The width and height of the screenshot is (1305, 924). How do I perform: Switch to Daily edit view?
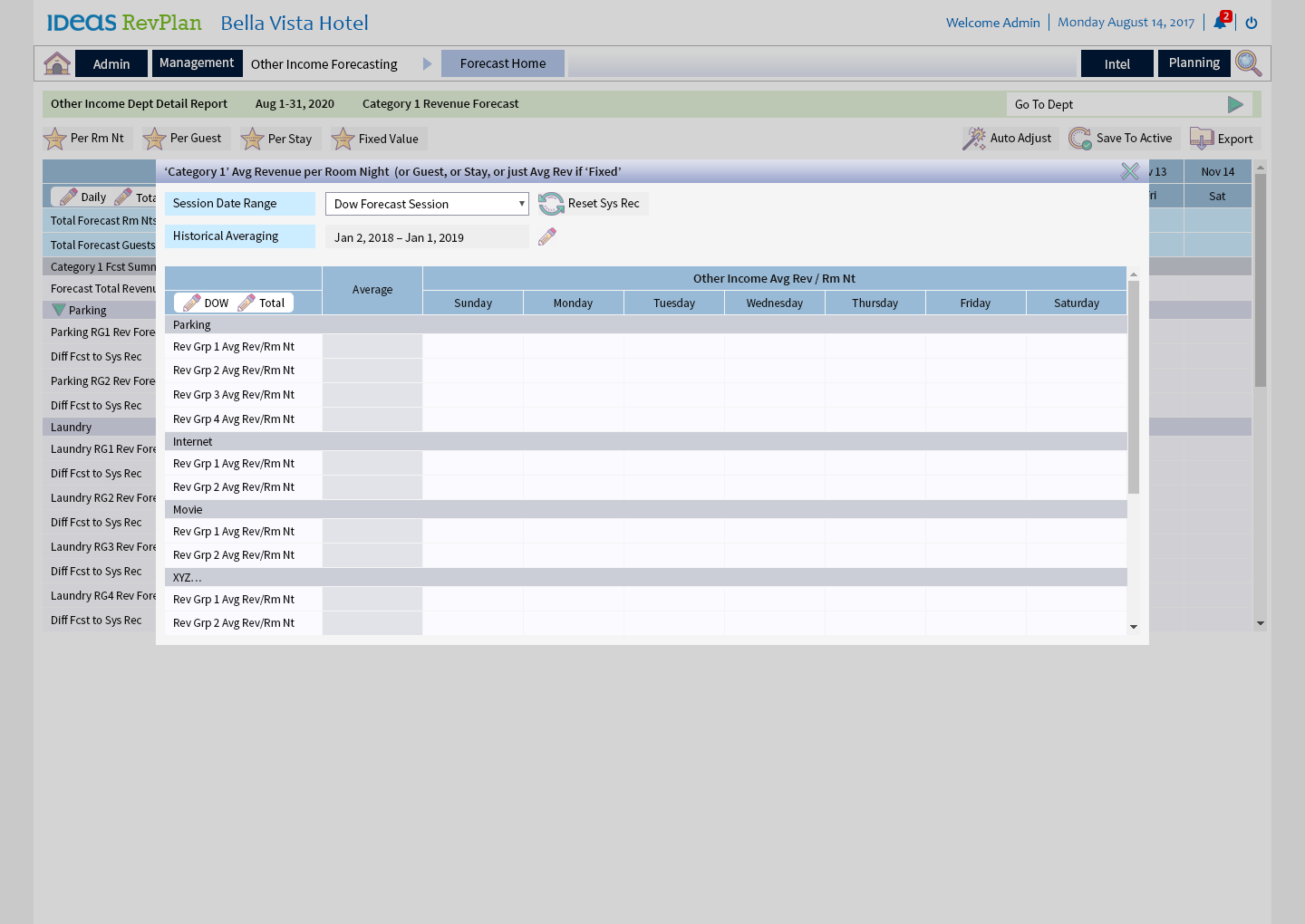82,197
